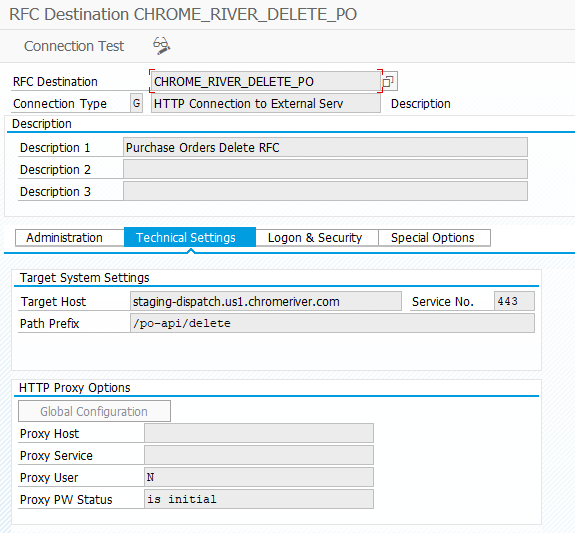Viewport: 575px width, 533px height.
Task: Click the Description 1 label
Action: (x=55, y=148)
